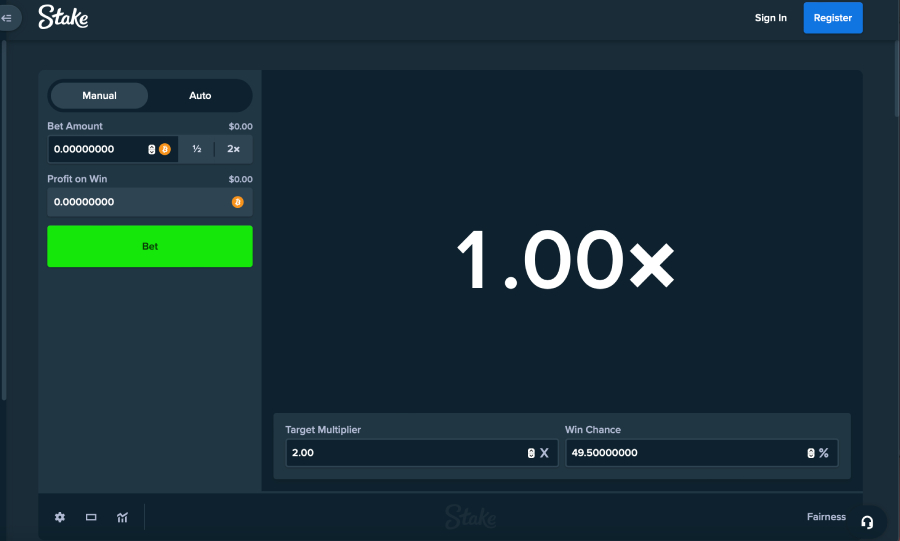Click the Win Chance input field
Image resolution: width=900 pixels, height=541 pixels.
point(680,453)
